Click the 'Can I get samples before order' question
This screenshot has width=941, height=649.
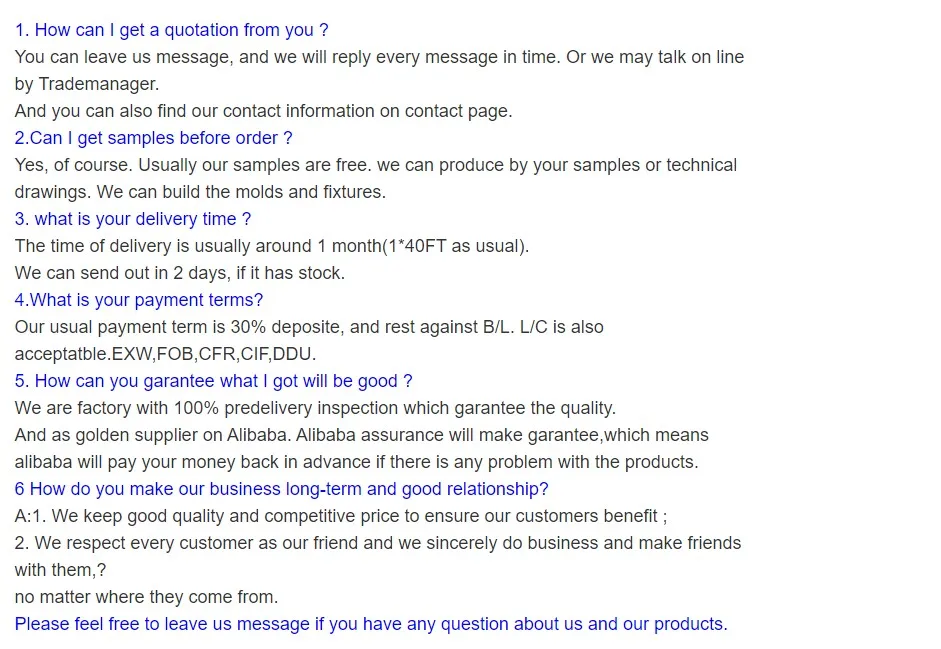[153, 138]
